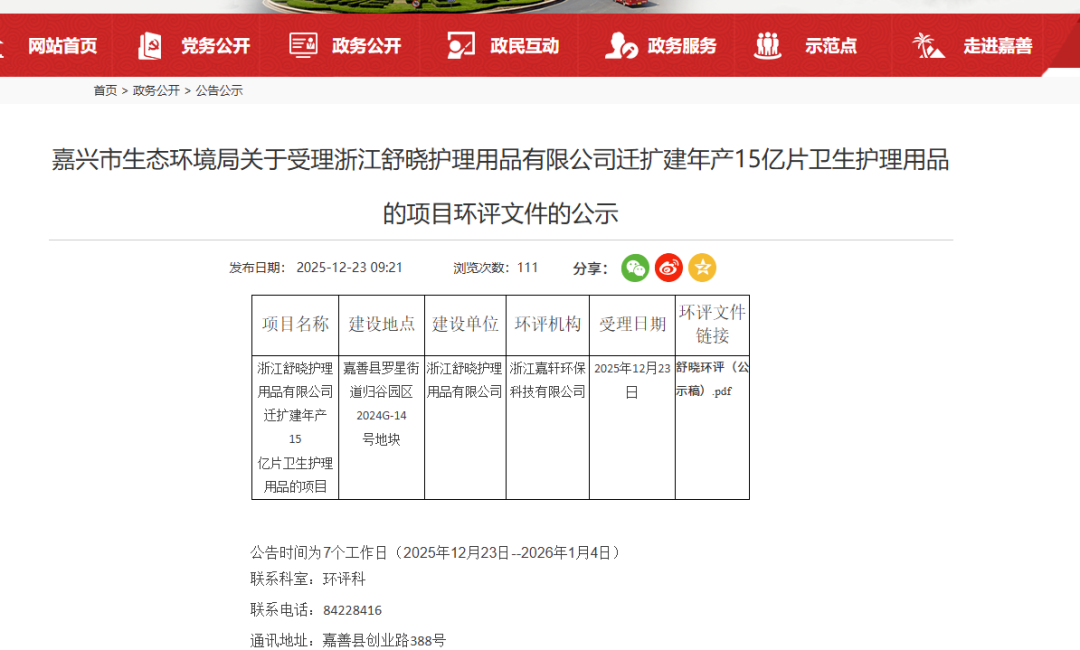Click the WeChat share icon
The image size is (1080, 650).
635,268
